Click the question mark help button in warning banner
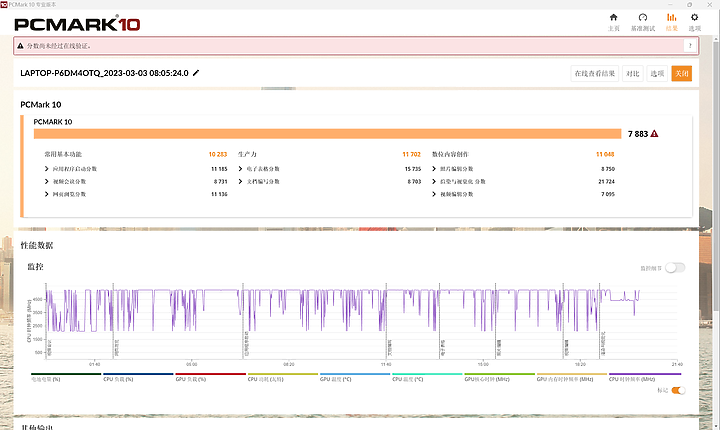 [690, 45]
